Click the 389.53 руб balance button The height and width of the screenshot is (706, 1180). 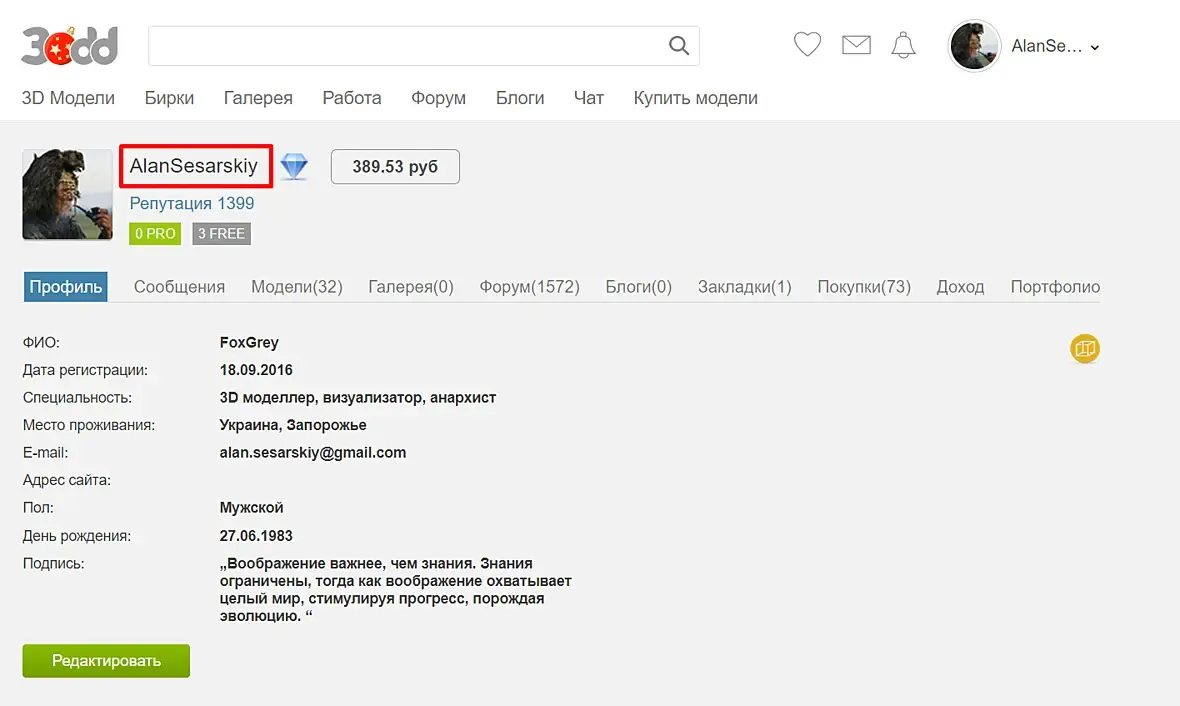point(395,166)
